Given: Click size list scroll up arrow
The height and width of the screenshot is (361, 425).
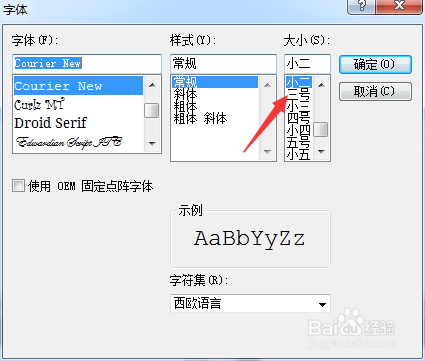Looking at the screenshot, I should [321, 85].
